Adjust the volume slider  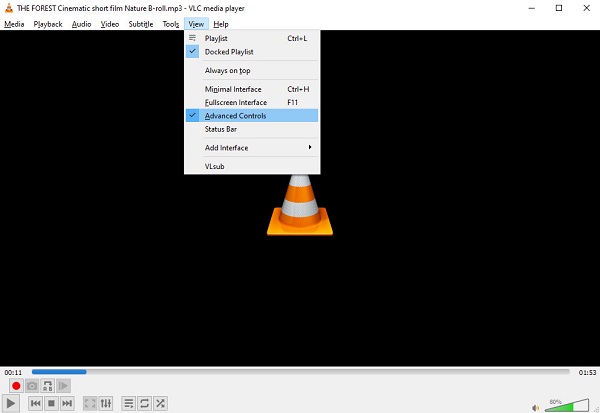click(x=567, y=405)
